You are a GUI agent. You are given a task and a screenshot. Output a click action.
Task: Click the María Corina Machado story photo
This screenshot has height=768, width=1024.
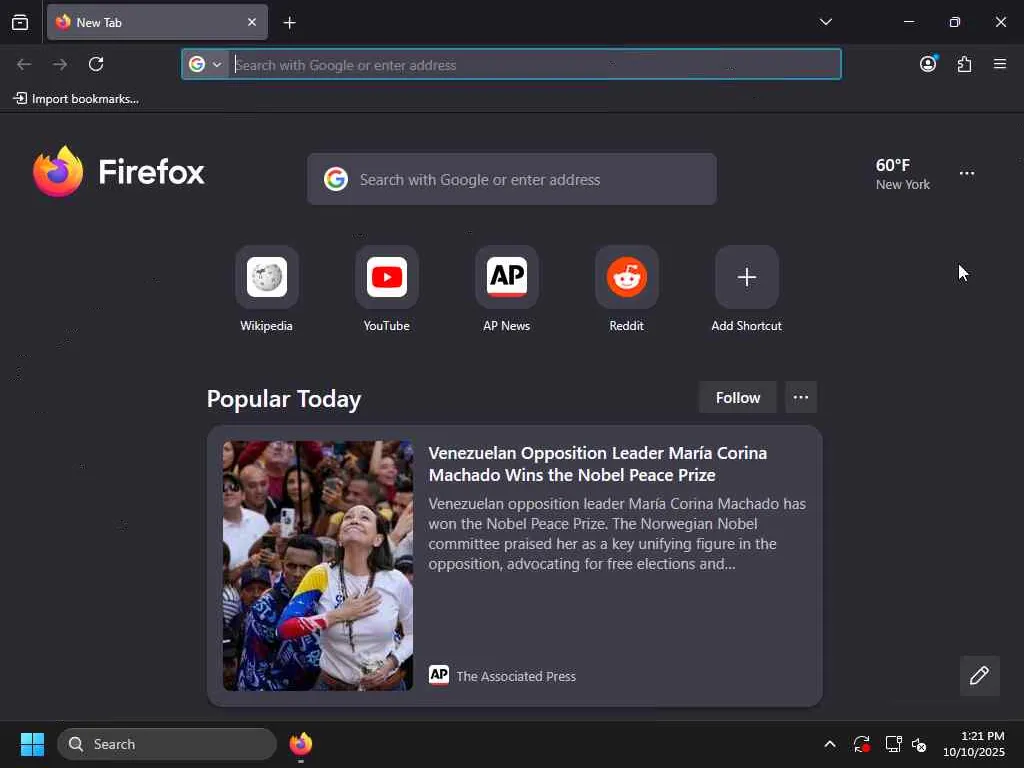pyautogui.click(x=318, y=566)
